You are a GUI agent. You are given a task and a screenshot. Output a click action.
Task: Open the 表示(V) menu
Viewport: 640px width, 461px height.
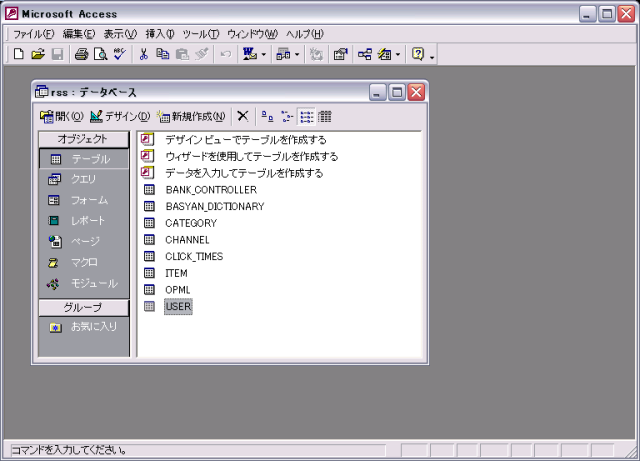(120, 34)
